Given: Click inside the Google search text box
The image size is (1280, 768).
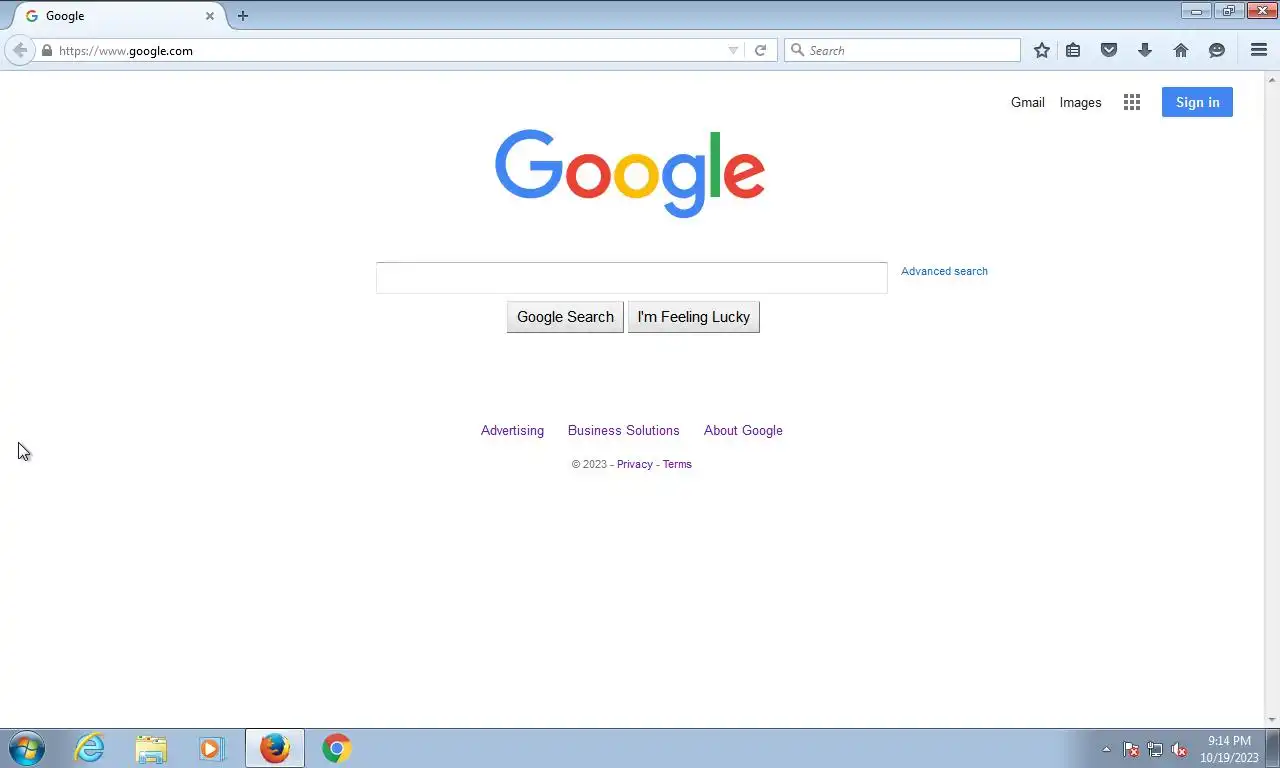Looking at the screenshot, I should coord(631,278).
